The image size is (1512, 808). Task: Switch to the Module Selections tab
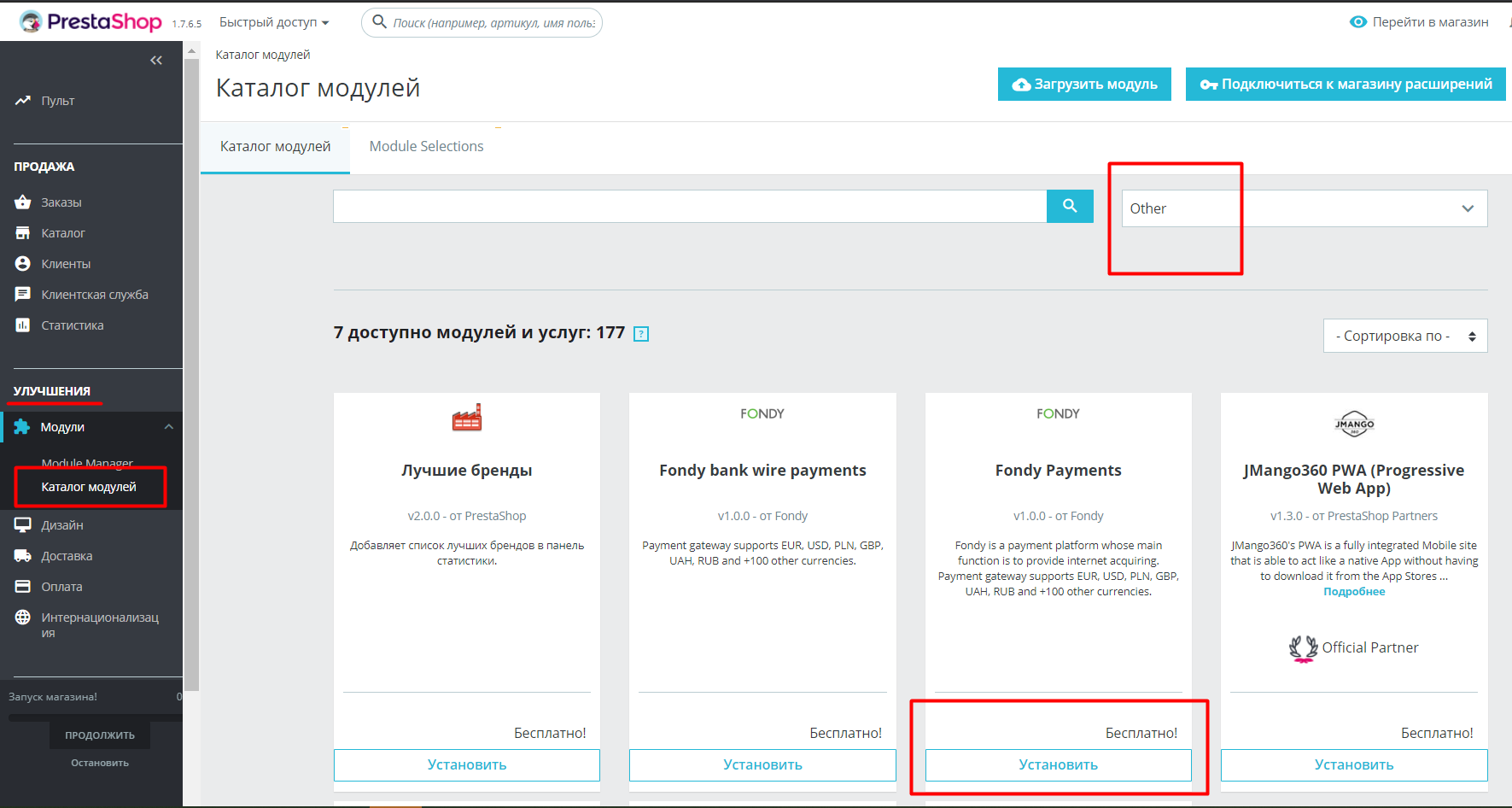426,146
